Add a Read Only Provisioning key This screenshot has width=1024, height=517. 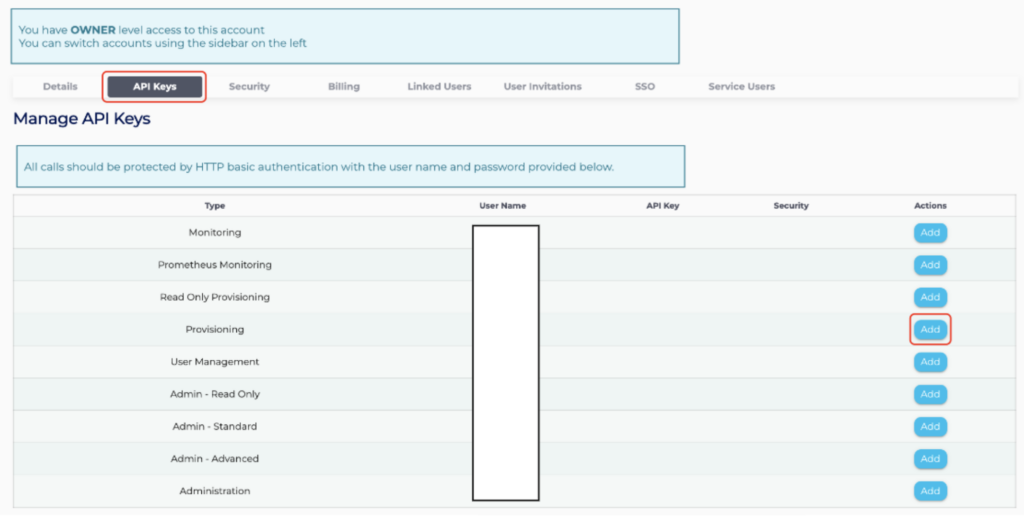pyautogui.click(x=930, y=297)
